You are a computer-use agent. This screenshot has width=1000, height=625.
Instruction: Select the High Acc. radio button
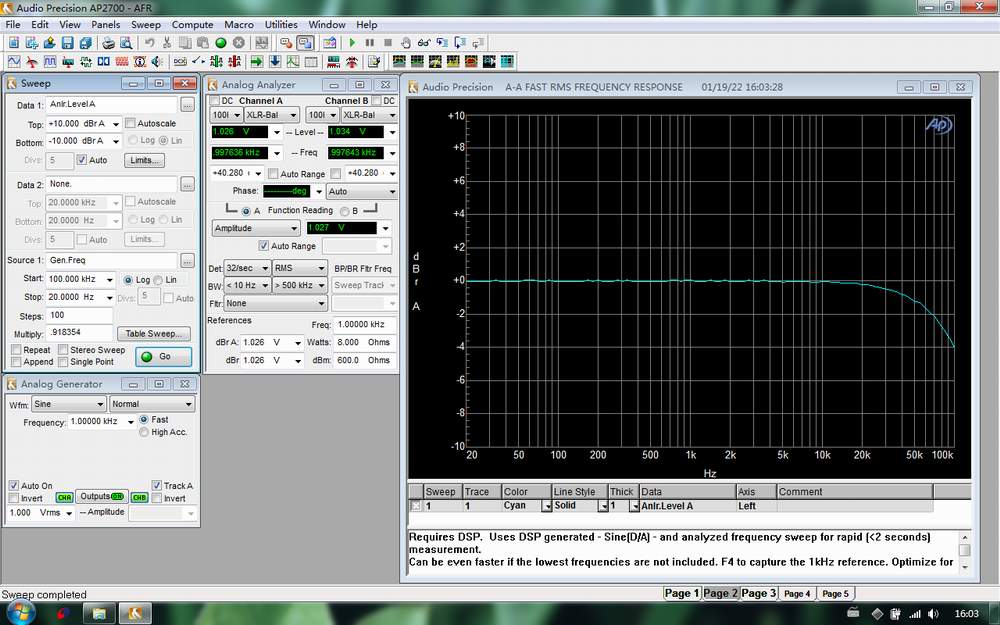coord(143,432)
